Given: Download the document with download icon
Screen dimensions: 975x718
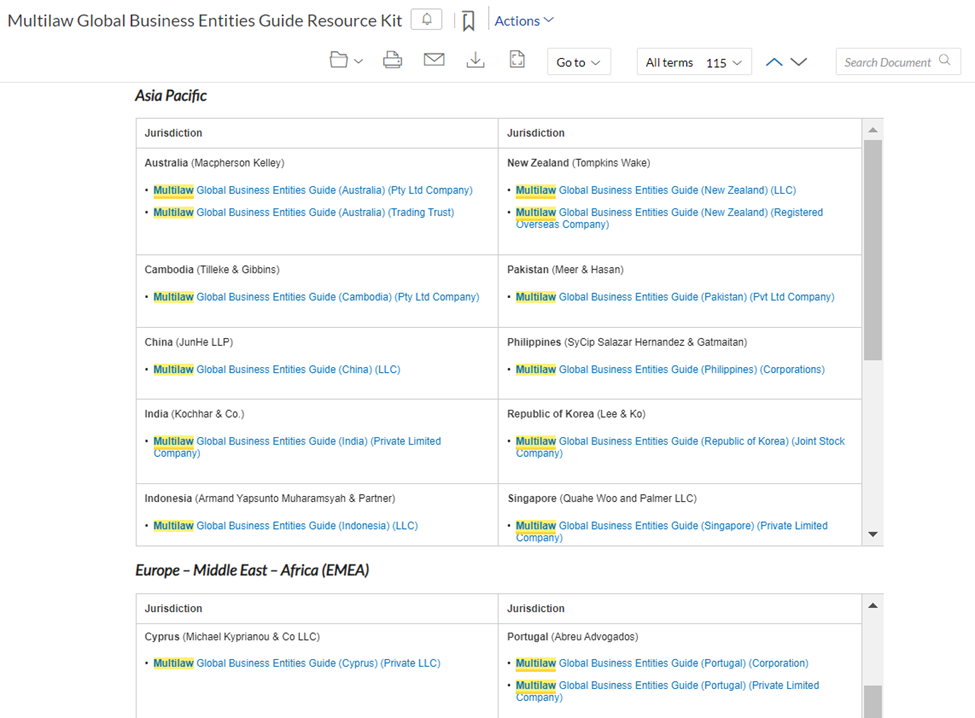Looking at the screenshot, I should [476, 60].
